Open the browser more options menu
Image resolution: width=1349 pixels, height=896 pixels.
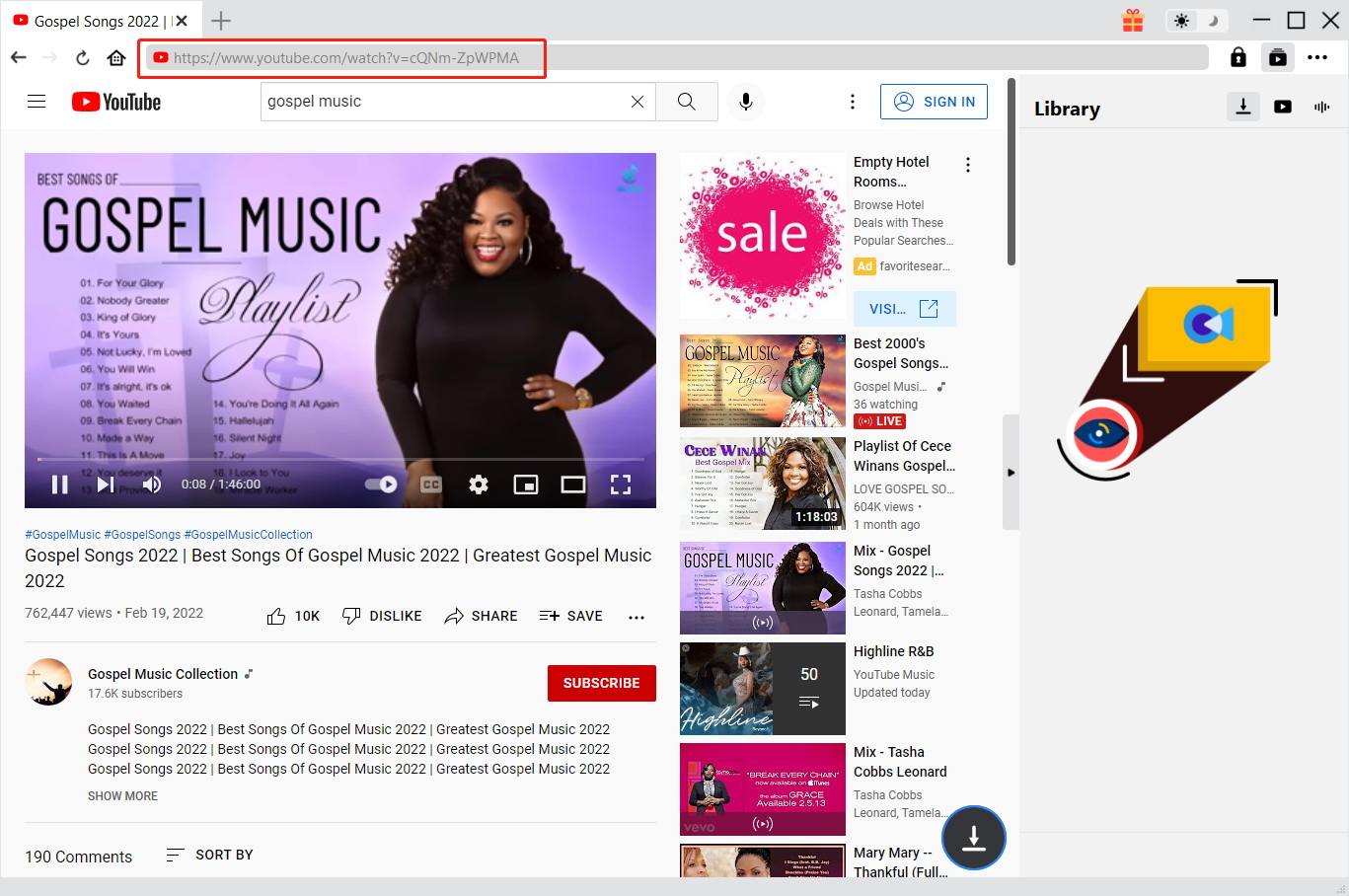1317,57
